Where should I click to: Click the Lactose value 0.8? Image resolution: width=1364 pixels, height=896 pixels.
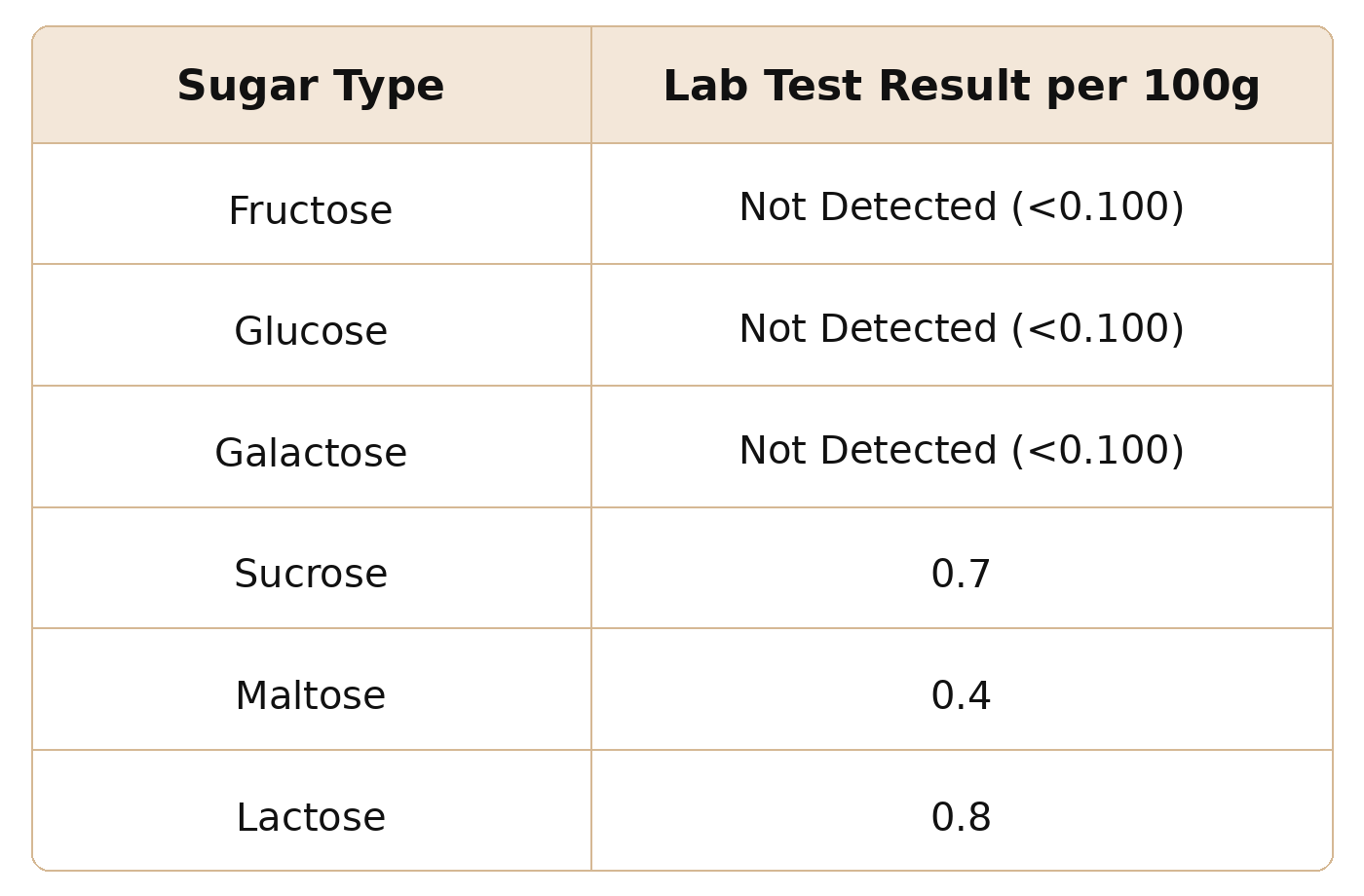[962, 817]
